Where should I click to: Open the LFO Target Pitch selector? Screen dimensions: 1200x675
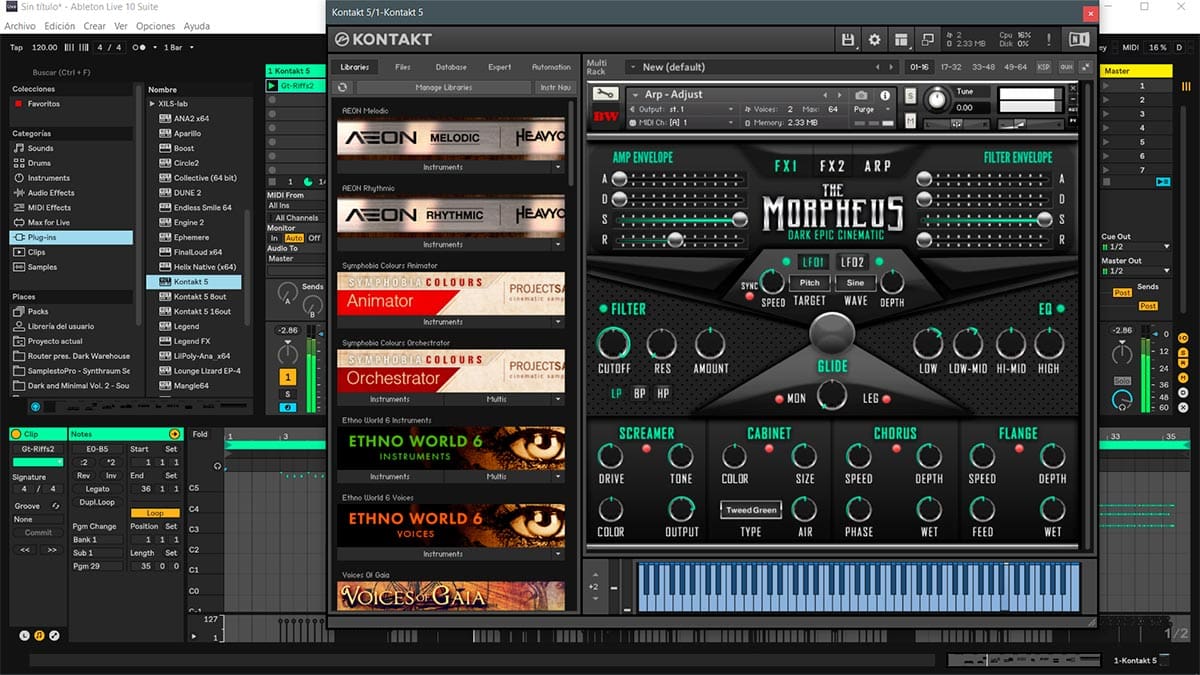point(809,283)
